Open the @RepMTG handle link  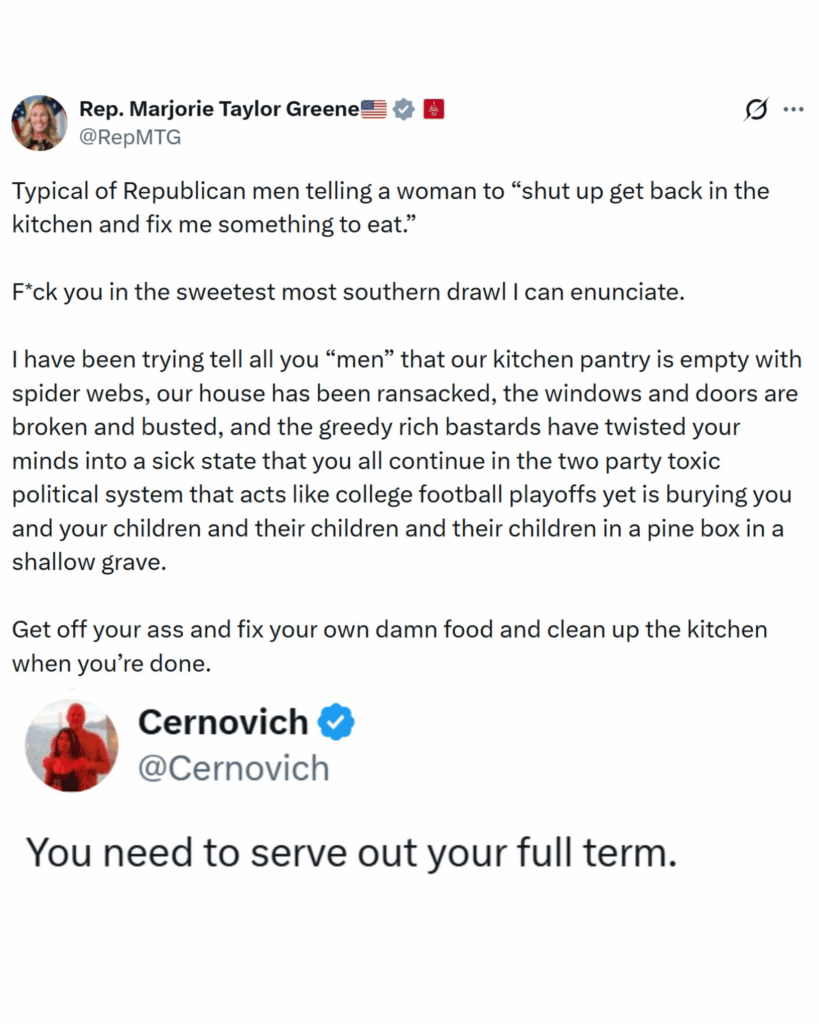click(130, 138)
